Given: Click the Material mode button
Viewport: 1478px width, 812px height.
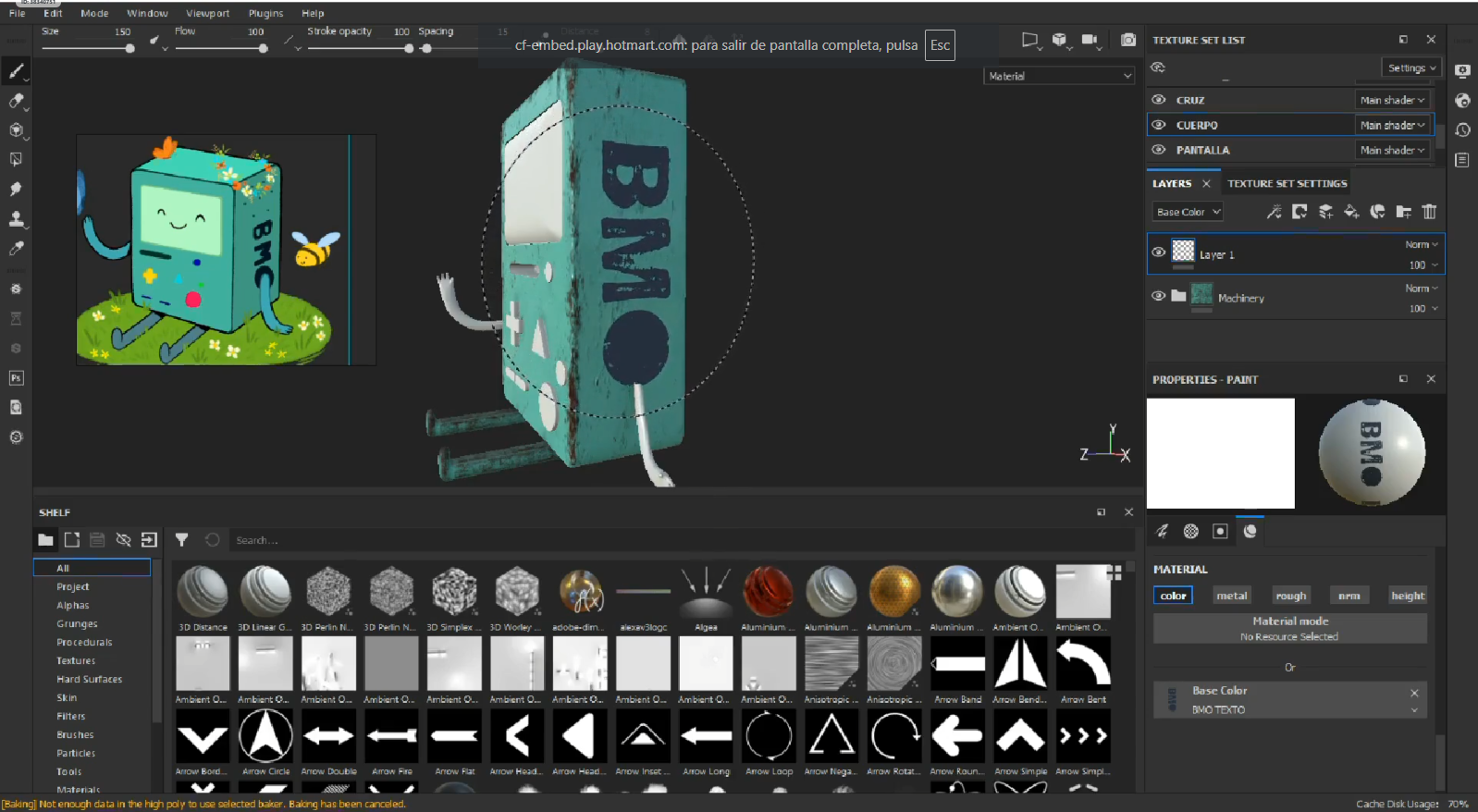Looking at the screenshot, I should tap(1290, 628).
